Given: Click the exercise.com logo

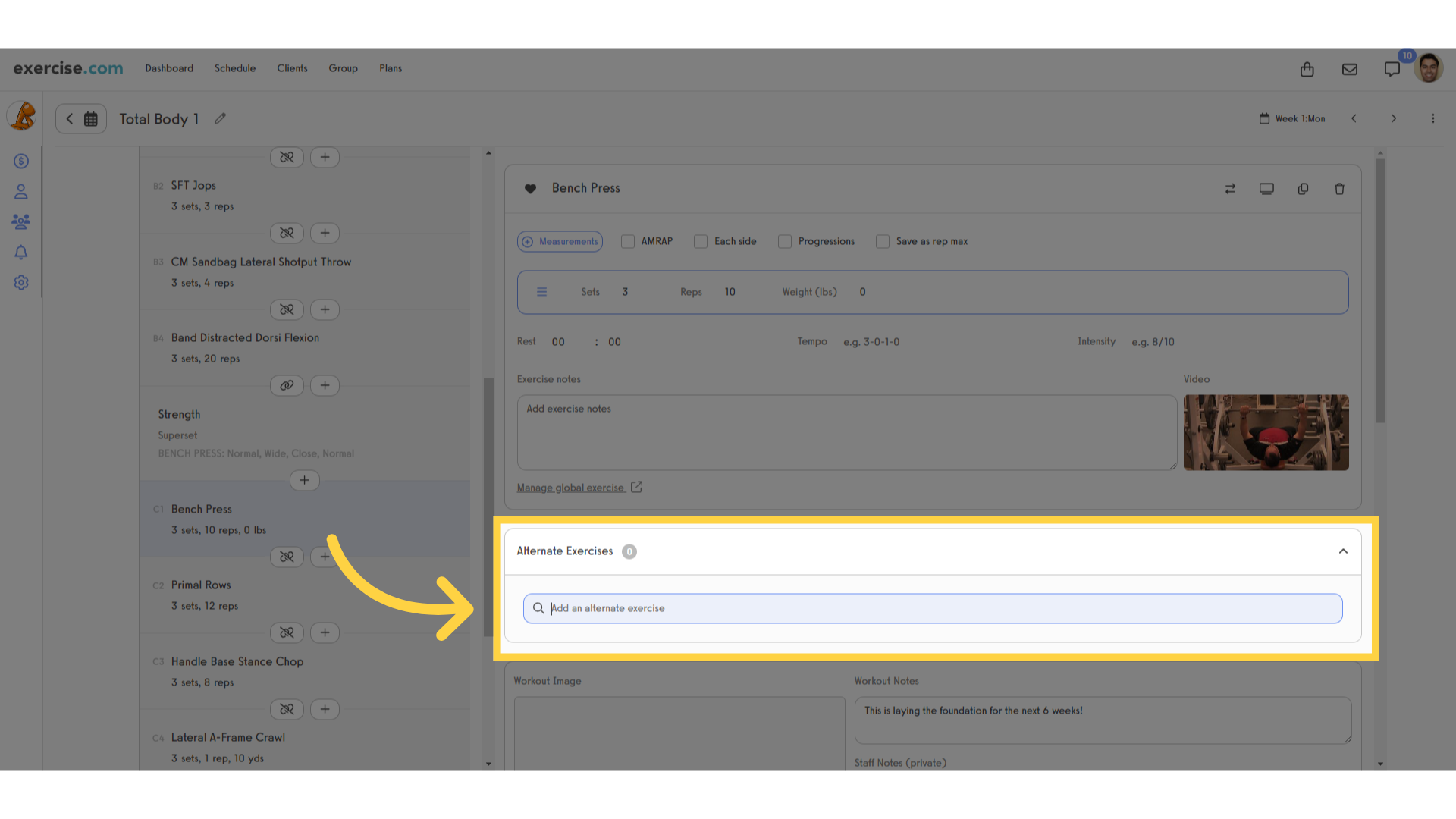Looking at the screenshot, I should pyautogui.click(x=67, y=68).
